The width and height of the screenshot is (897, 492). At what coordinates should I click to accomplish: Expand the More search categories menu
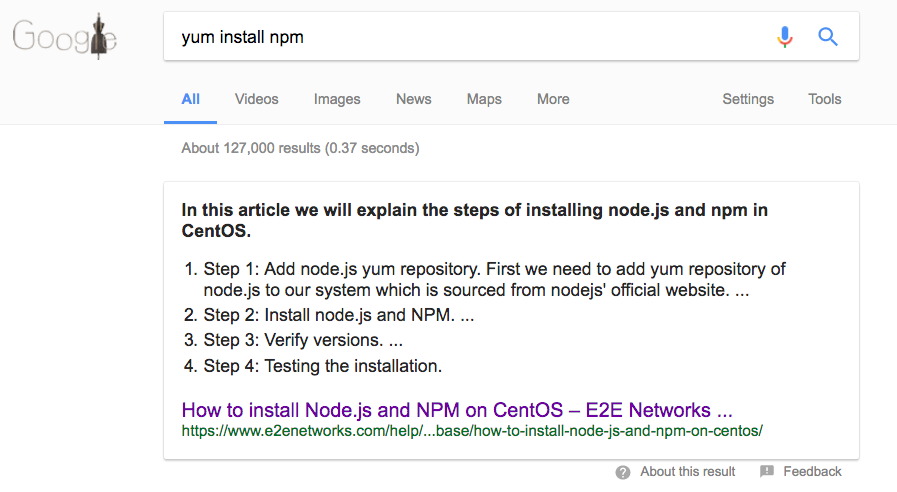[x=553, y=99]
